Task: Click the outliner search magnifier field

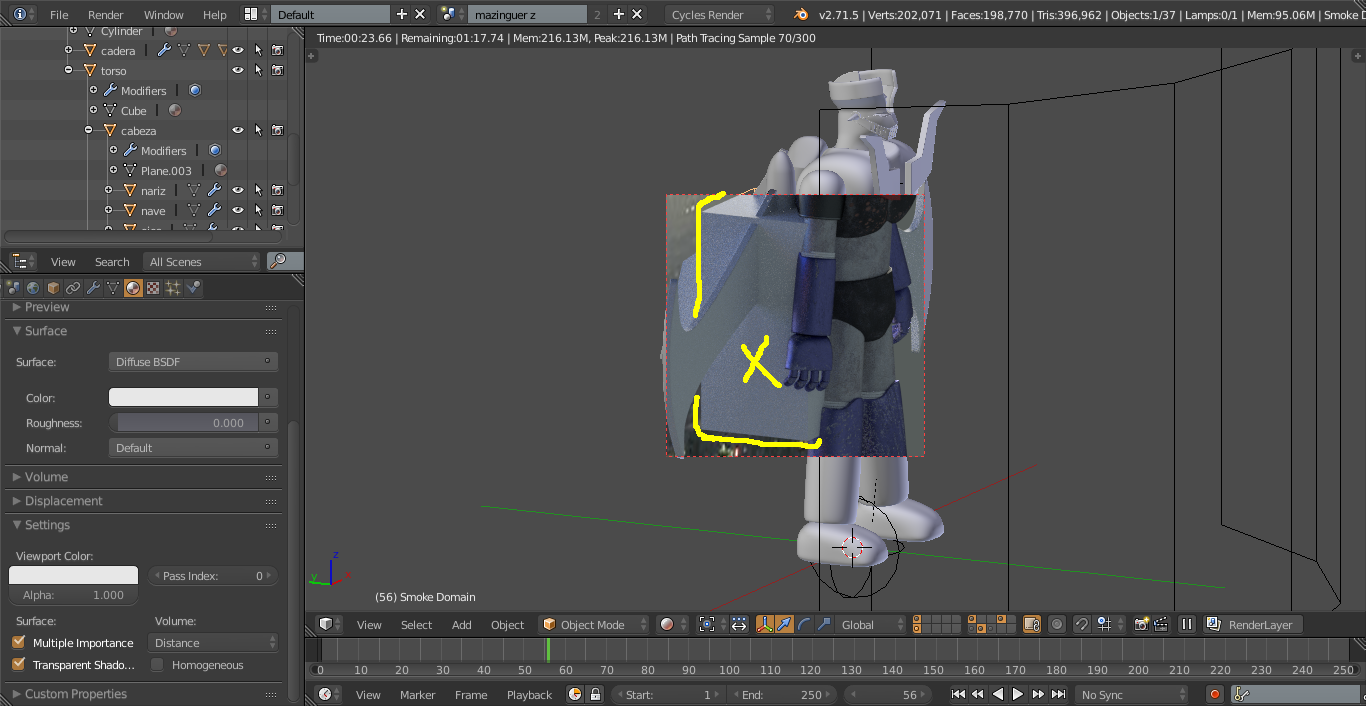Action: click(284, 261)
